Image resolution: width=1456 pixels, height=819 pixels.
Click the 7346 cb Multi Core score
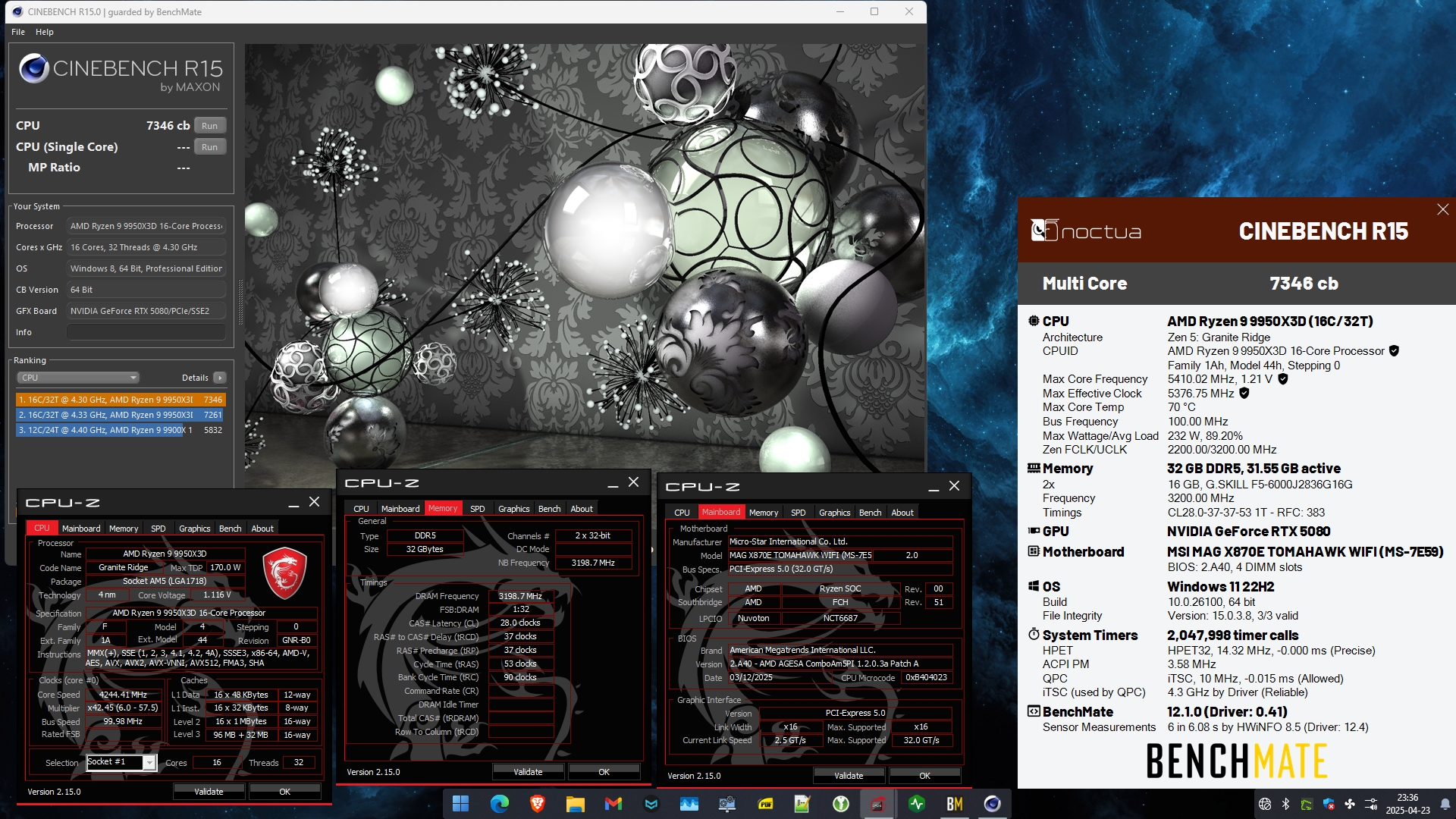coord(1304,284)
